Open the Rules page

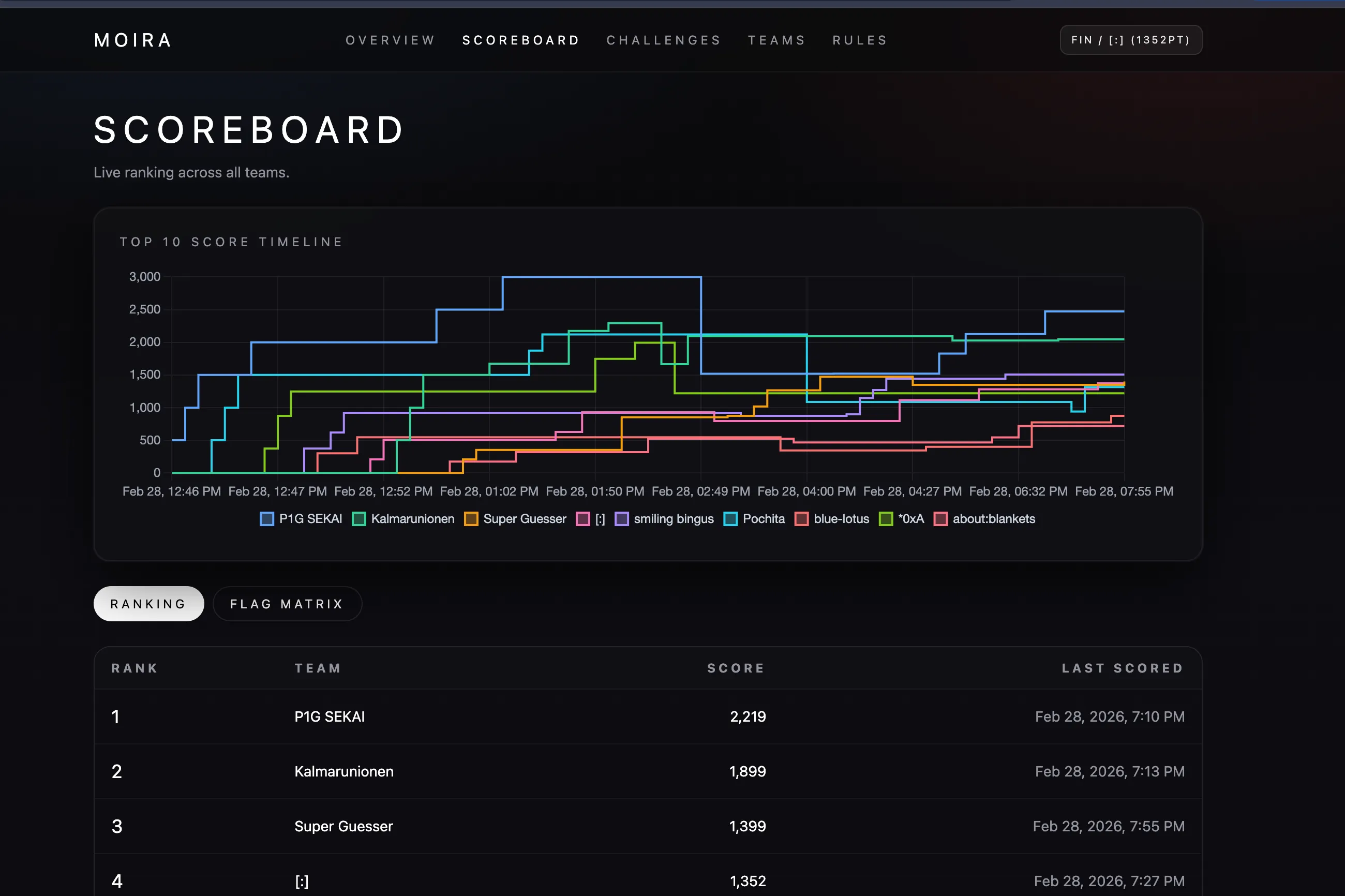coord(860,40)
